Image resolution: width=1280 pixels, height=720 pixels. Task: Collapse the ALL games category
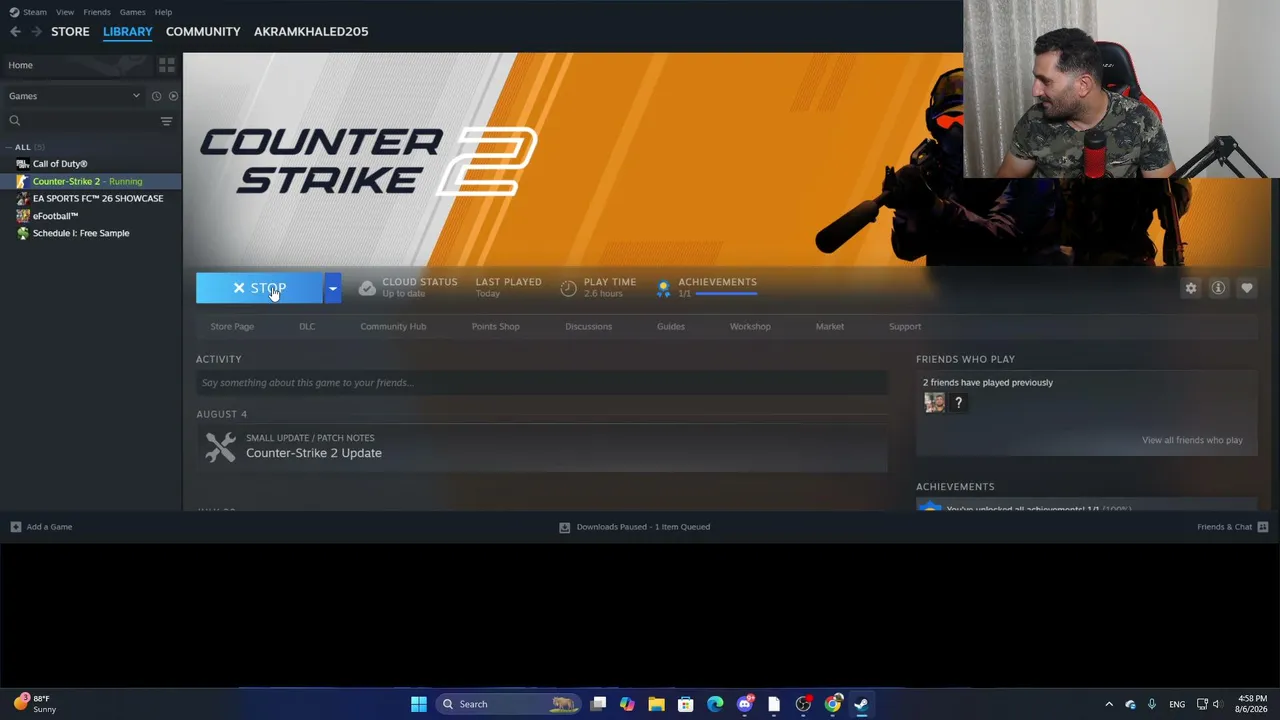coord(10,147)
